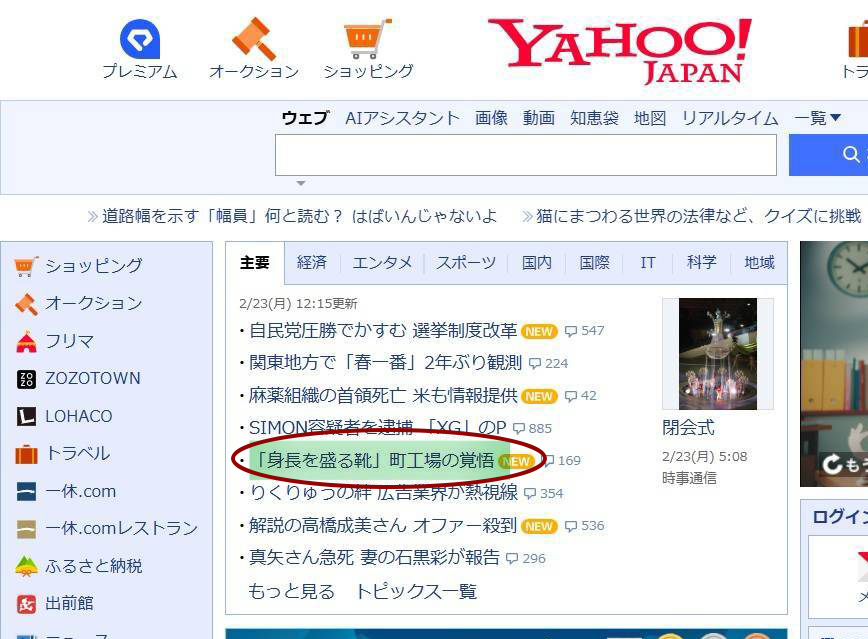Select the AIアシスタント search category
Screen dimensions: 868x639
click(402, 118)
